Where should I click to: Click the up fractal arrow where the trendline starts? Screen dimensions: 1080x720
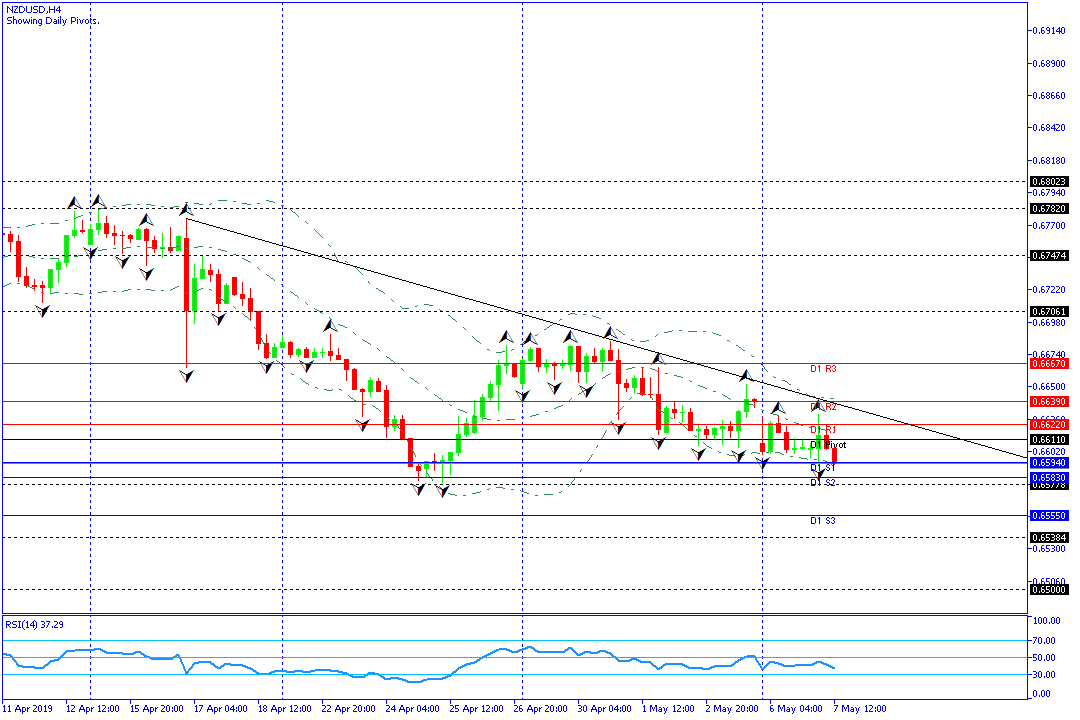pyautogui.click(x=185, y=209)
